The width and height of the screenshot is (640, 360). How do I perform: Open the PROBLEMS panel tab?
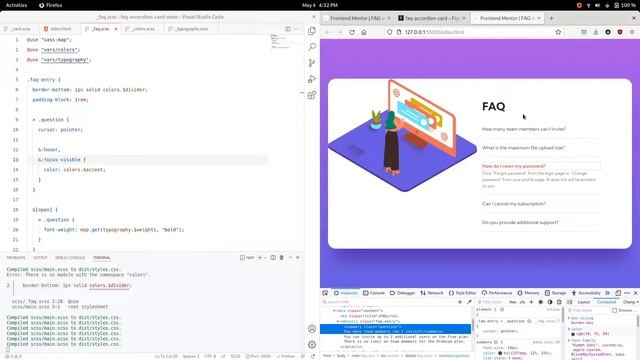pos(16,258)
